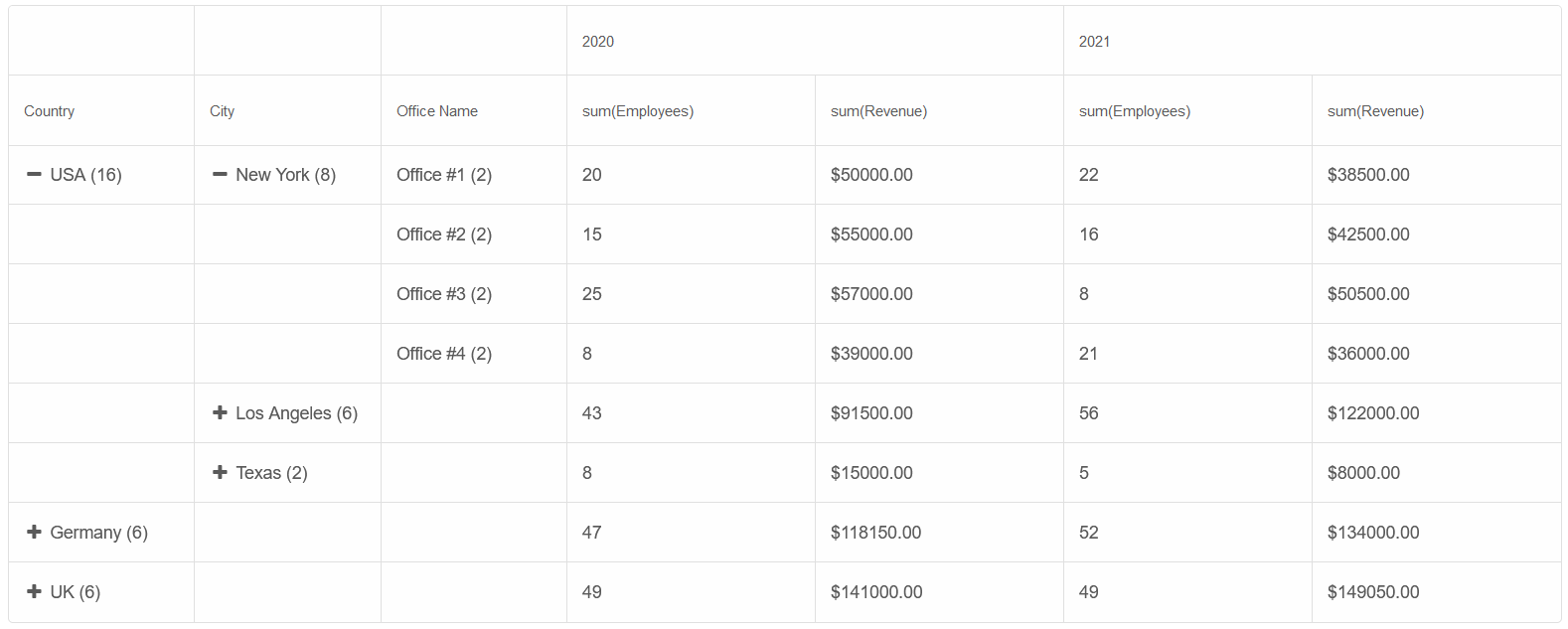Expand the Texas city group

(220, 472)
